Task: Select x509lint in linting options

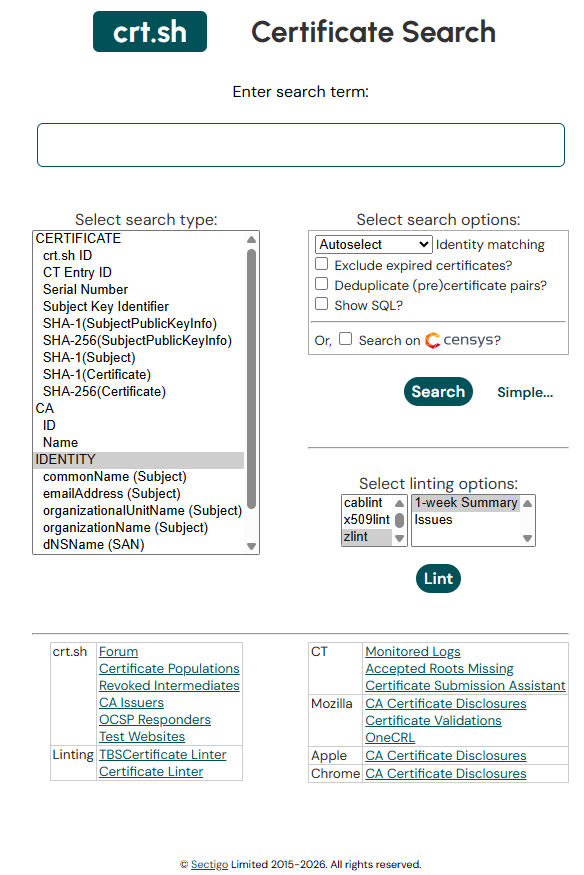Action: 366,520
